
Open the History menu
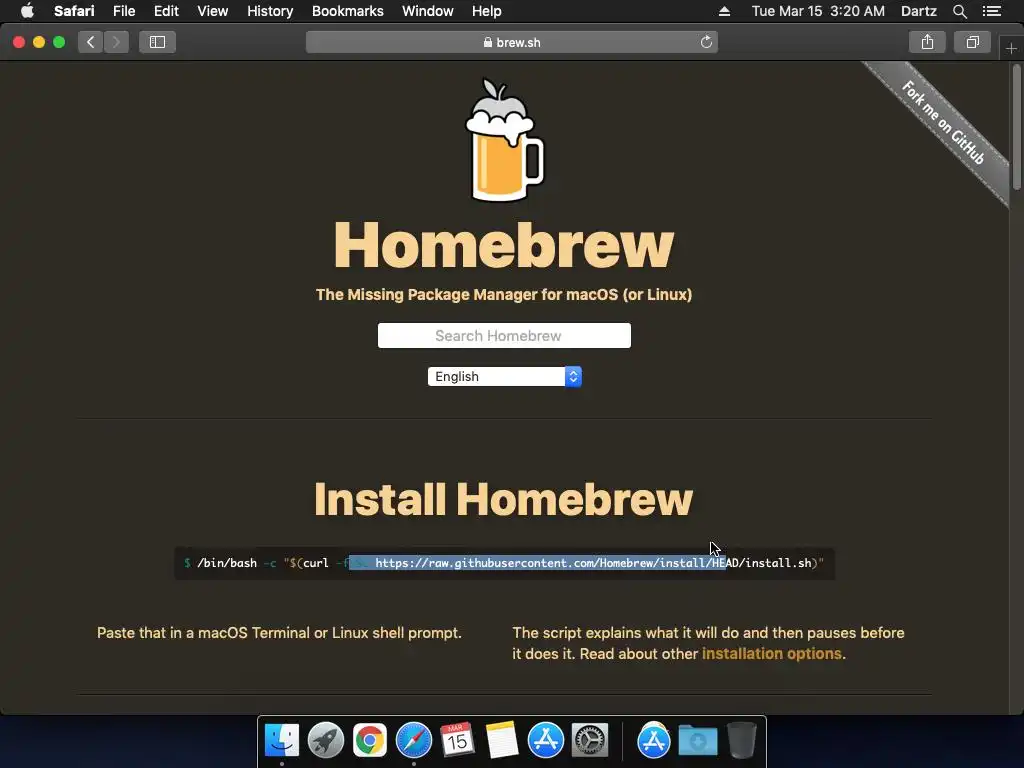click(x=270, y=11)
